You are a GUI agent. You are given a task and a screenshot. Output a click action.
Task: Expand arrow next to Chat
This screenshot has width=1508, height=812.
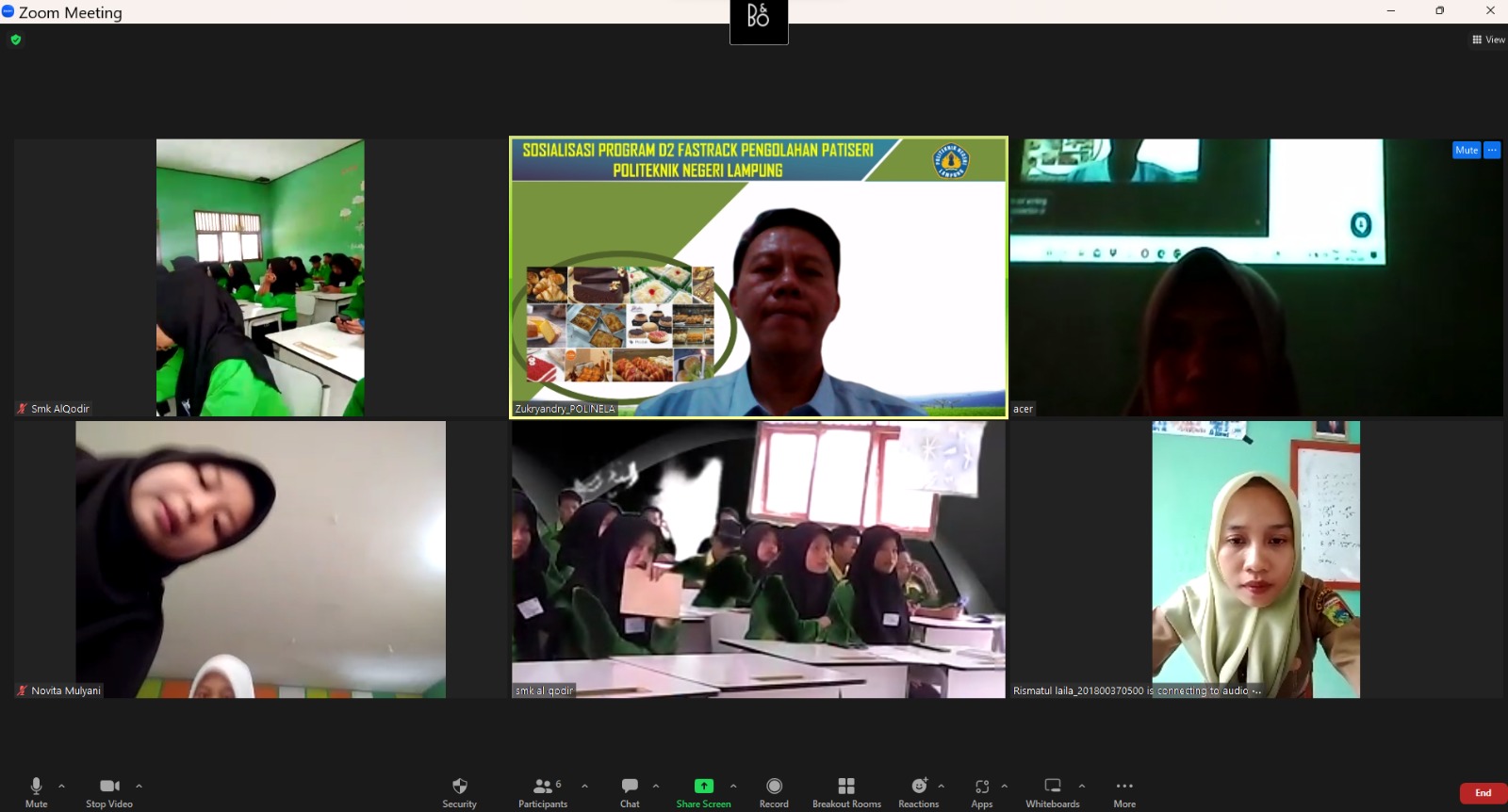pos(656,786)
